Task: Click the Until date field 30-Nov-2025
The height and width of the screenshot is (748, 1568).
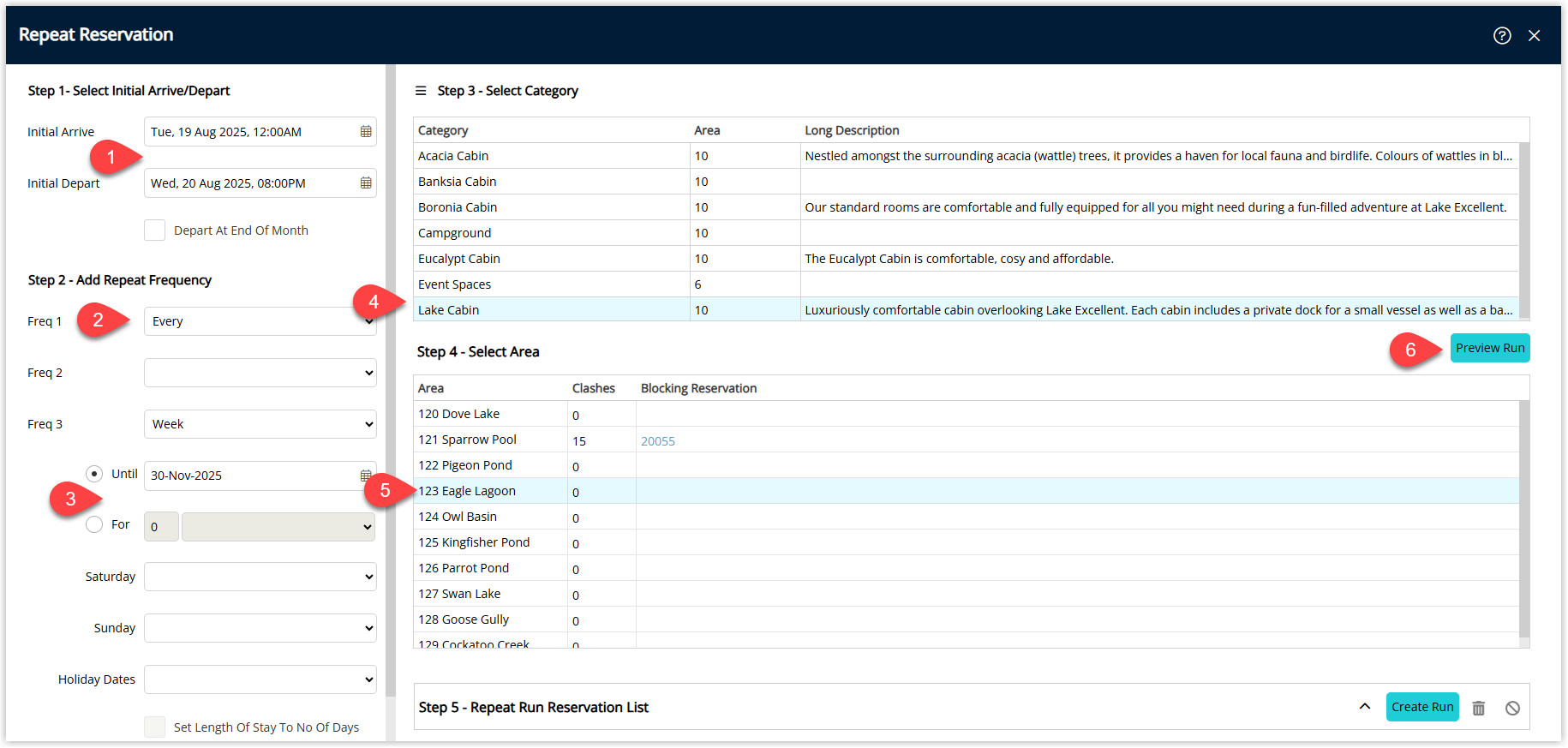Action: click(260, 476)
